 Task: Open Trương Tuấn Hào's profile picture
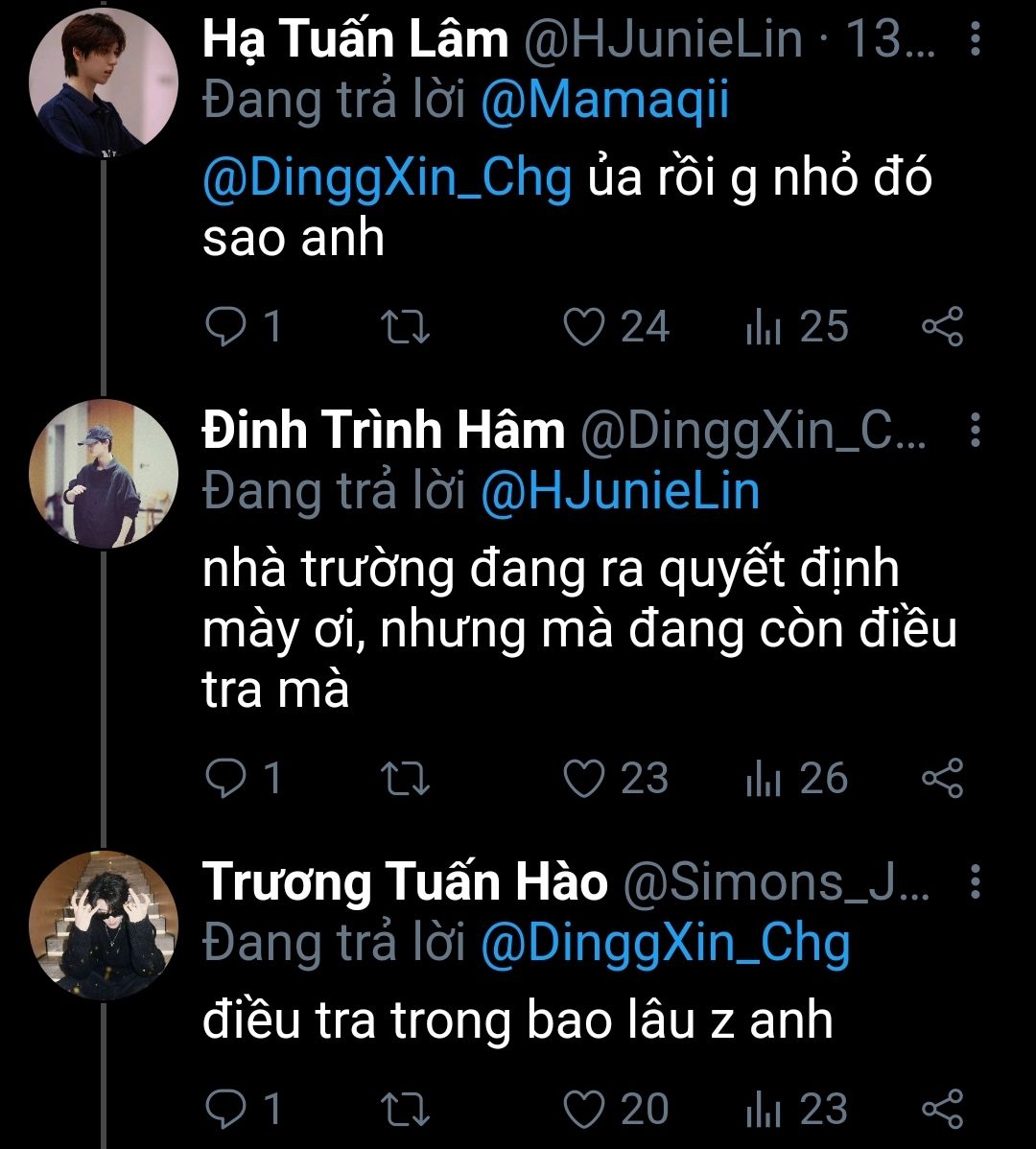tap(104, 926)
